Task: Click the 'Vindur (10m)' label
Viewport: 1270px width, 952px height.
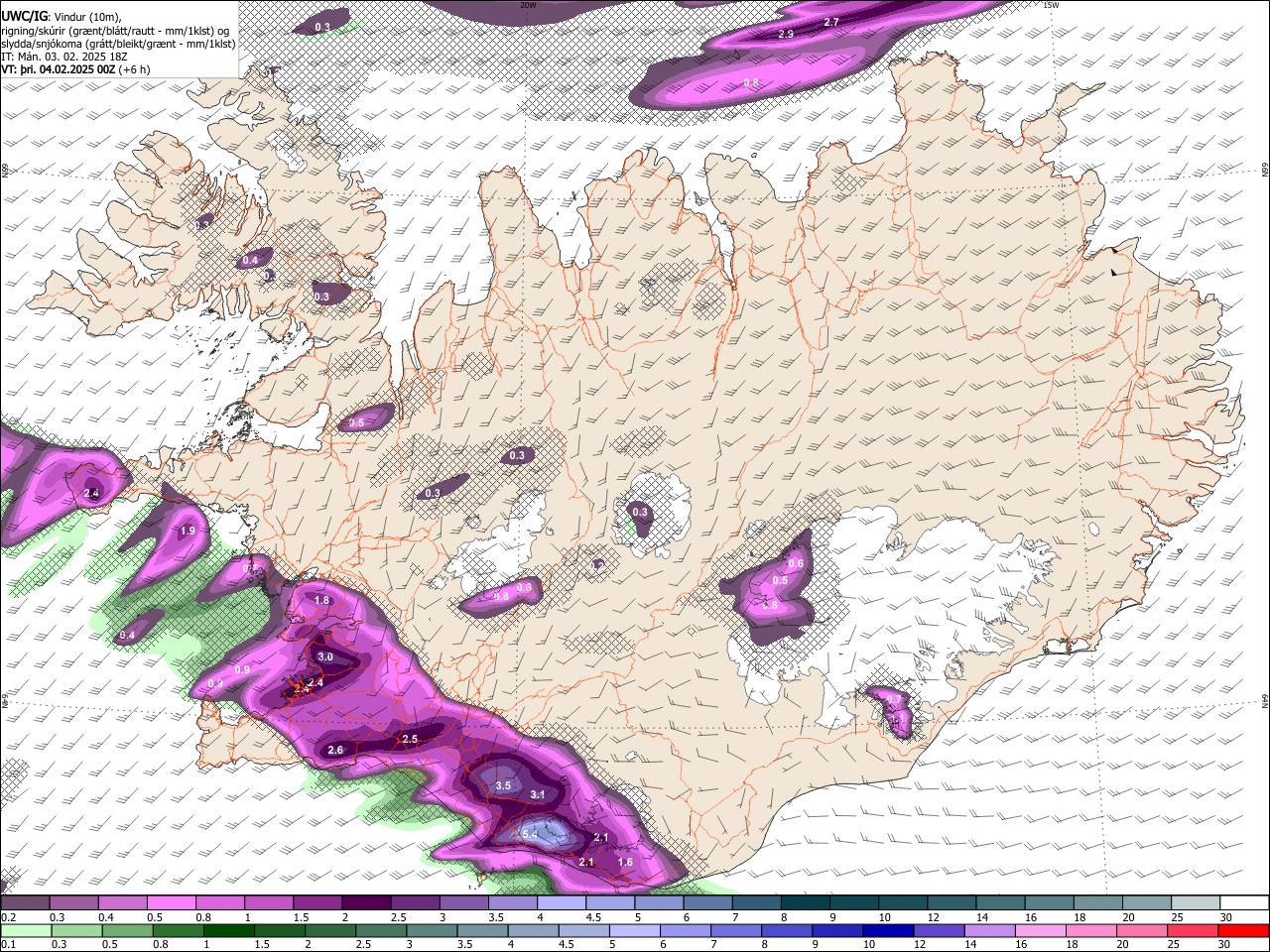Action: click(x=86, y=16)
